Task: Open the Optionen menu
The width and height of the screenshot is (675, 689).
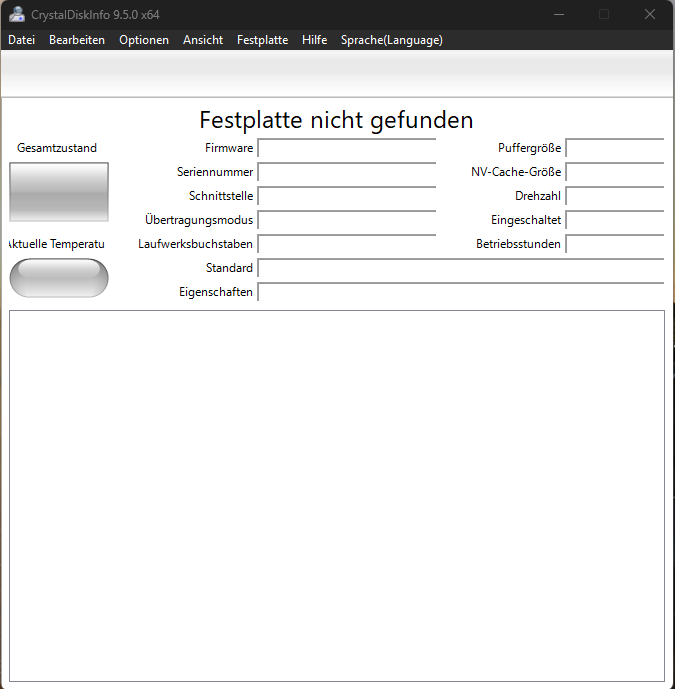Action: coord(144,40)
